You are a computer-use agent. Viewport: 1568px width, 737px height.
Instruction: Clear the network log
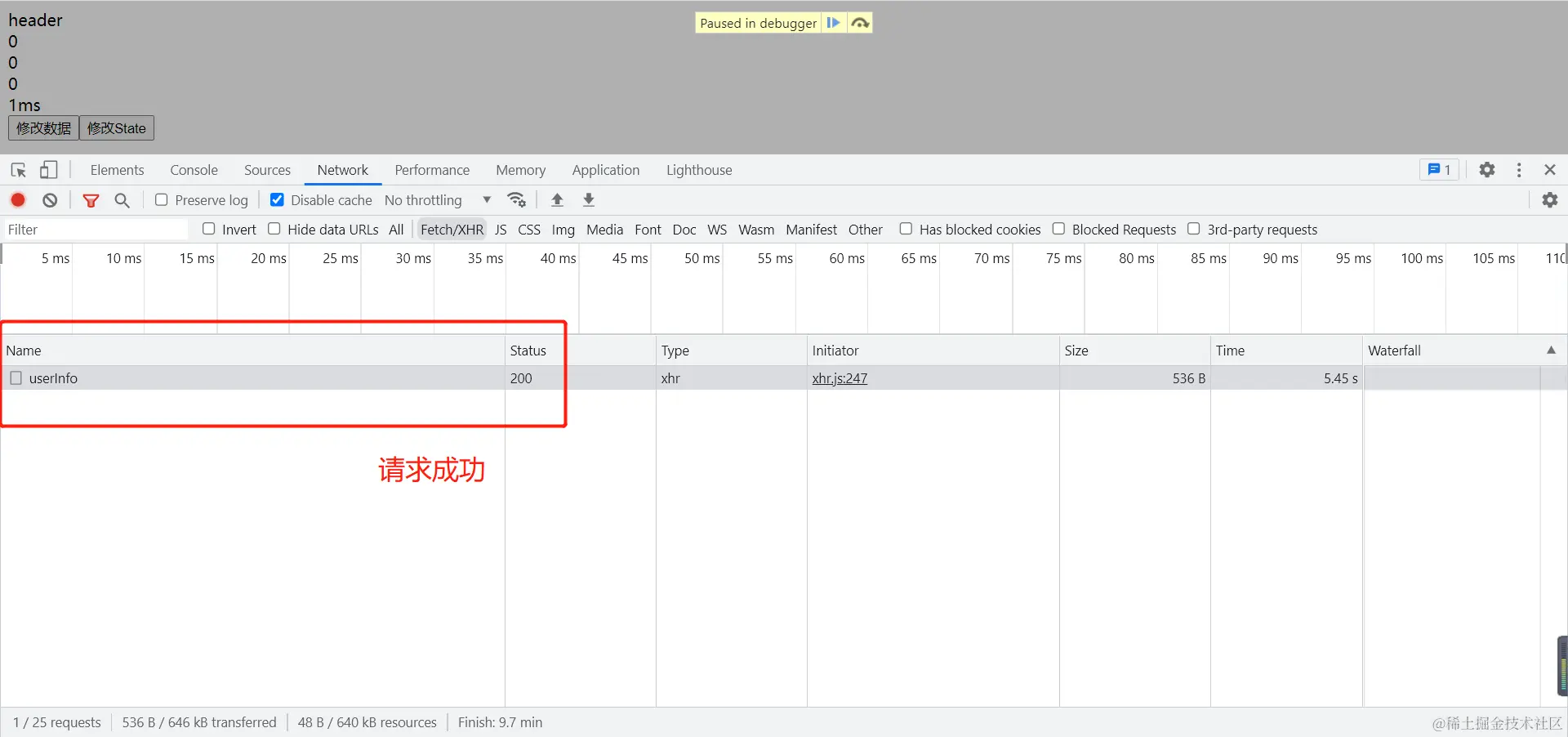[50, 200]
